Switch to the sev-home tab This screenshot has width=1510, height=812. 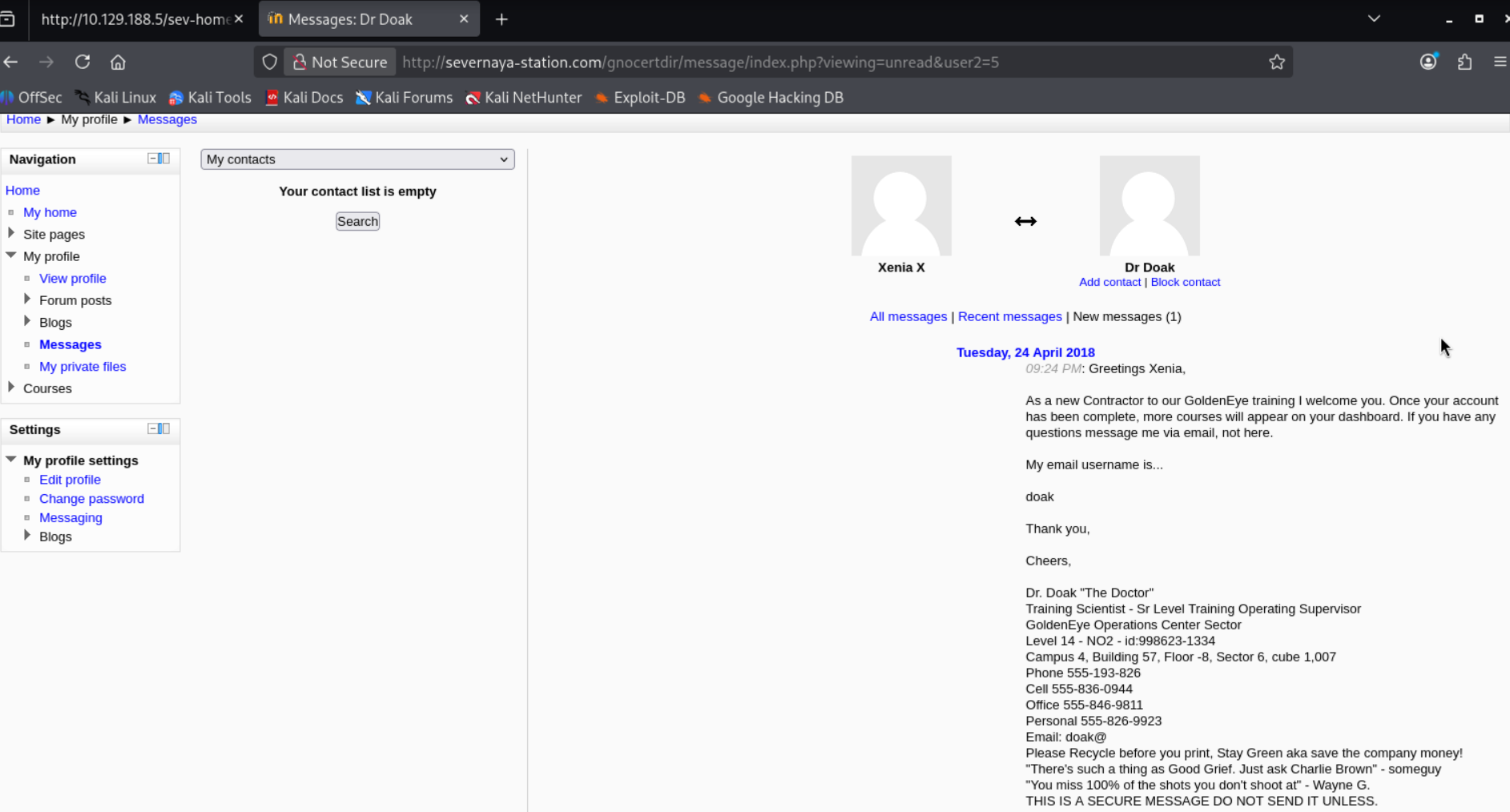pyautogui.click(x=135, y=19)
